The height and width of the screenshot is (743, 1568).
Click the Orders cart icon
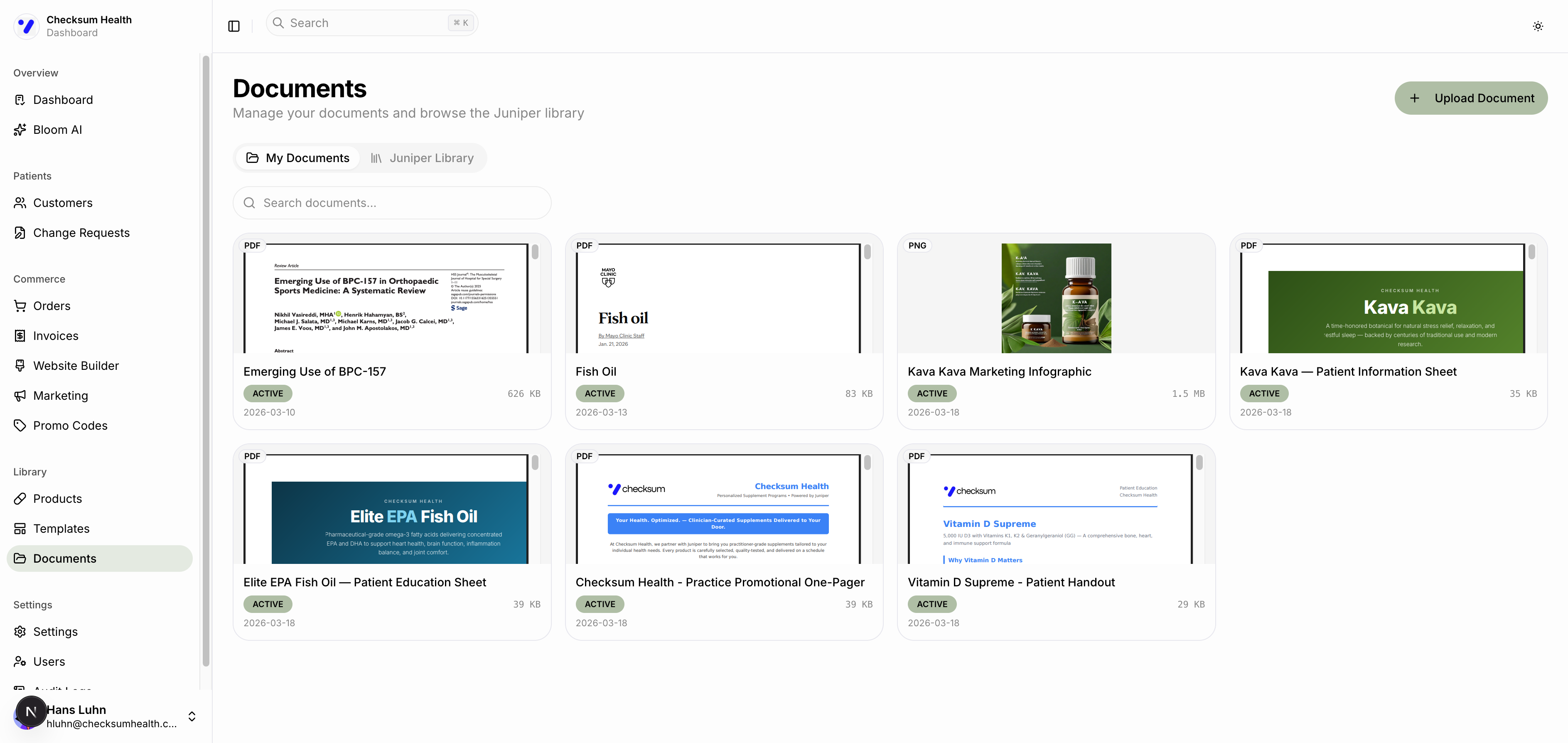[x=20, y=306]
